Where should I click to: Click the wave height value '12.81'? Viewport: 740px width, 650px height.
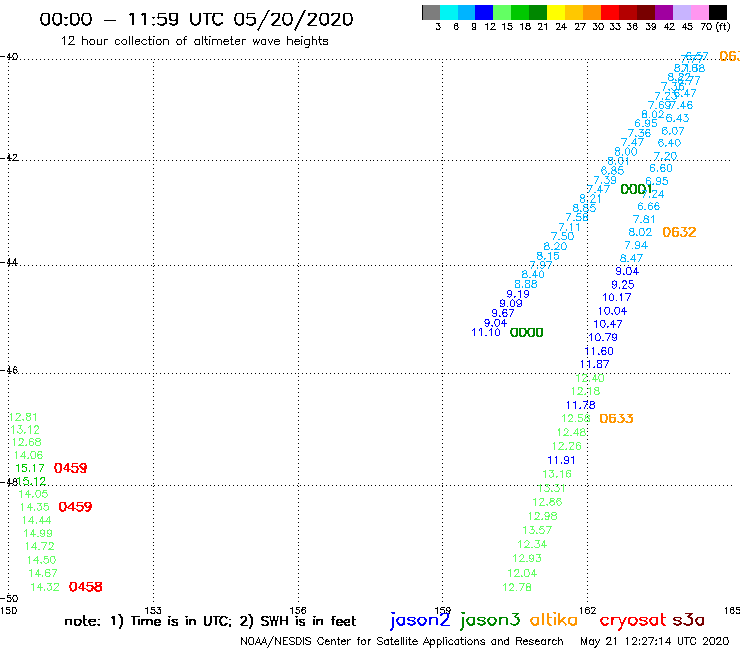pos(23,417)
